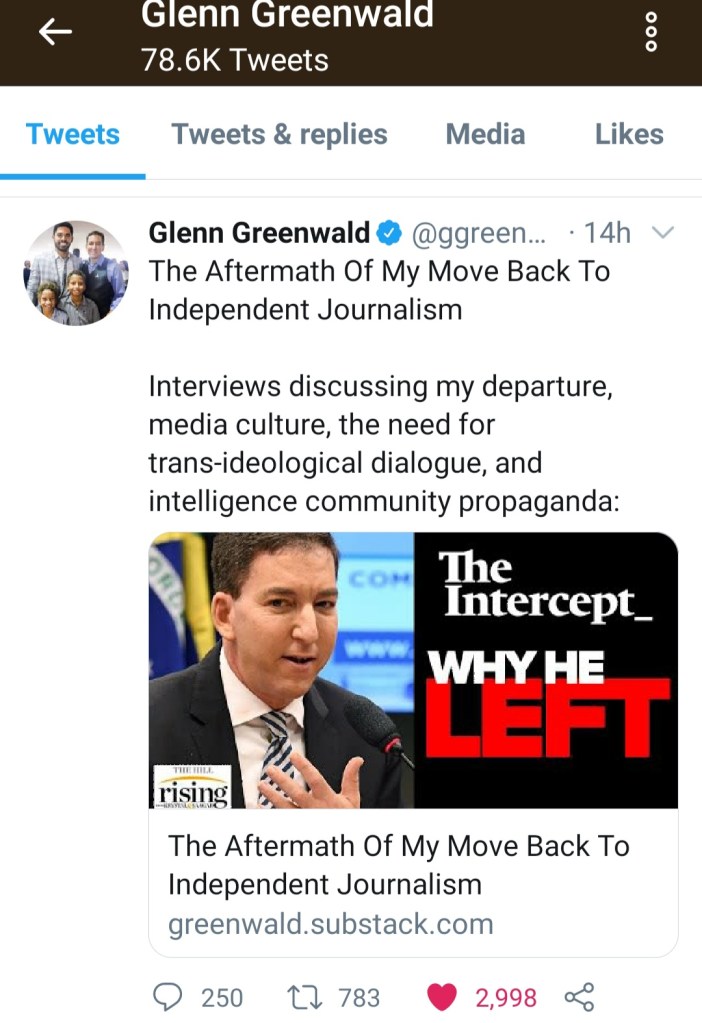Open Glenn Greenwald's profile avatar
Screen dimensions: 702x1023
point(76,273)
